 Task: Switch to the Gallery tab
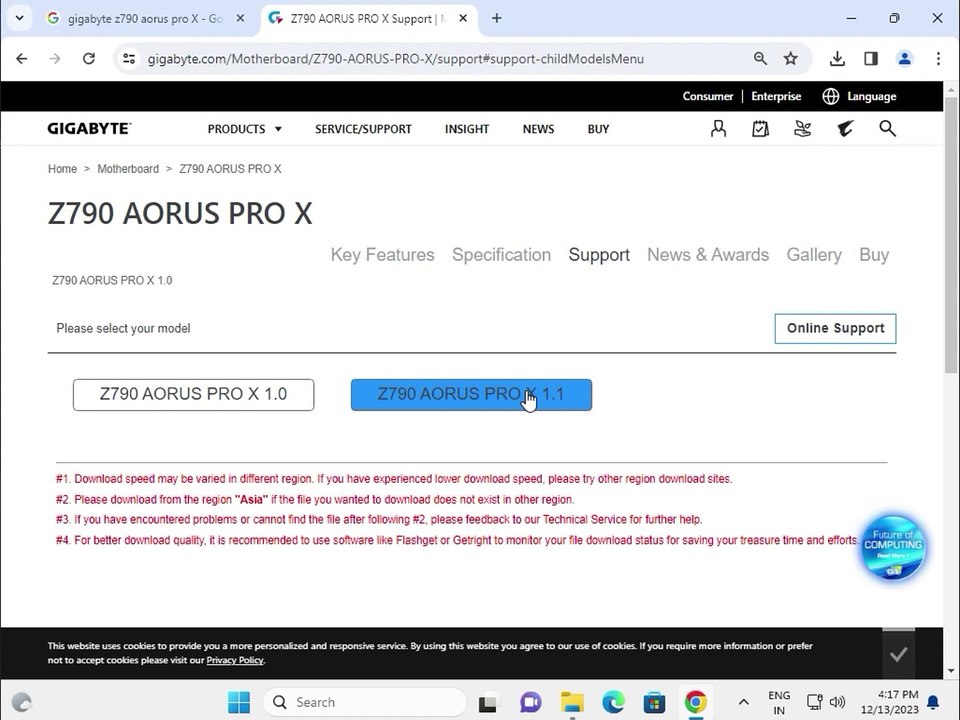(814, 255)
